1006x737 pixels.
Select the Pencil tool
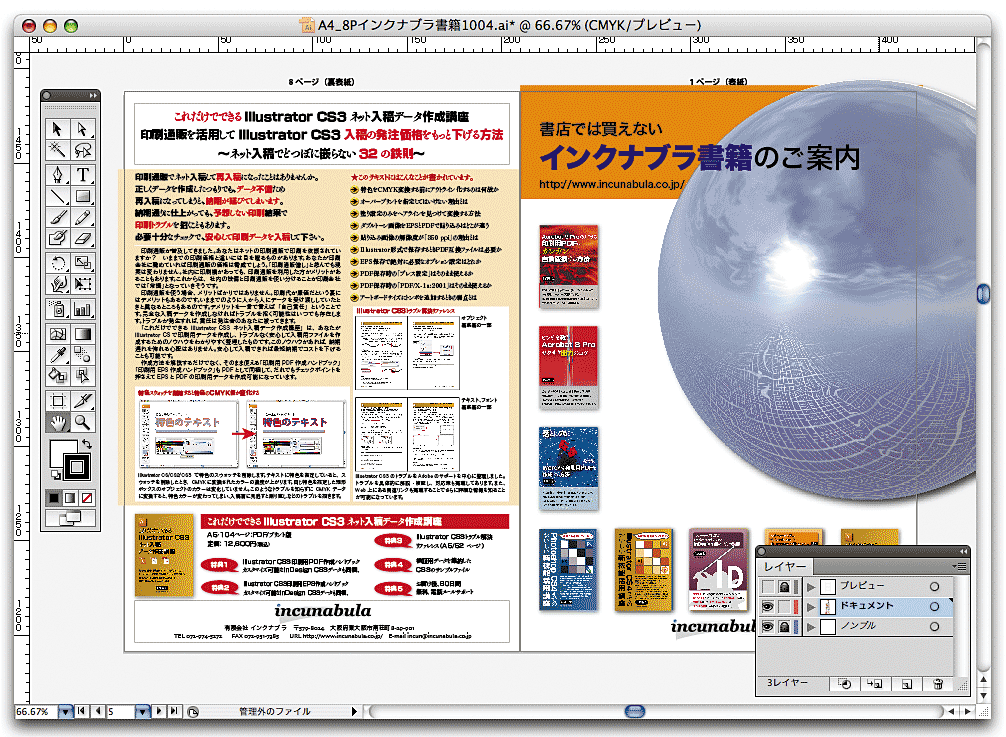click(x=83, y=217)
